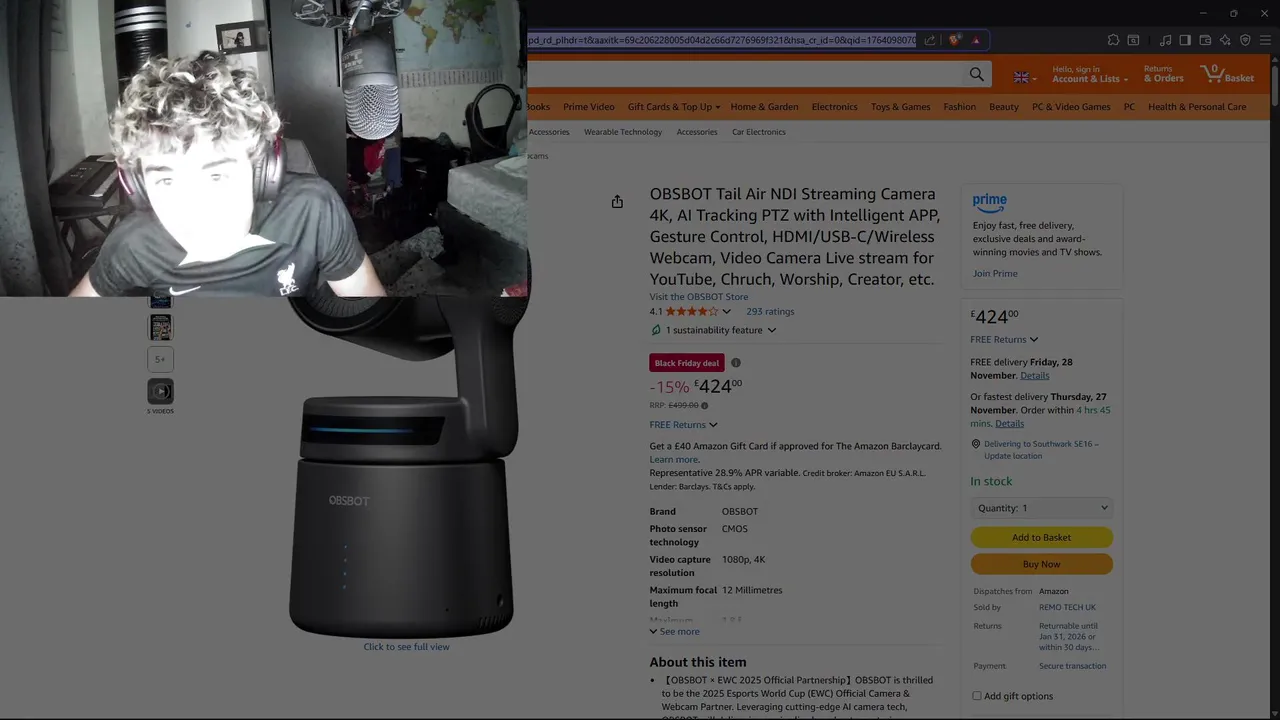Click the info icon next to RRP
1280x720 pixels.
pos(704,405)
